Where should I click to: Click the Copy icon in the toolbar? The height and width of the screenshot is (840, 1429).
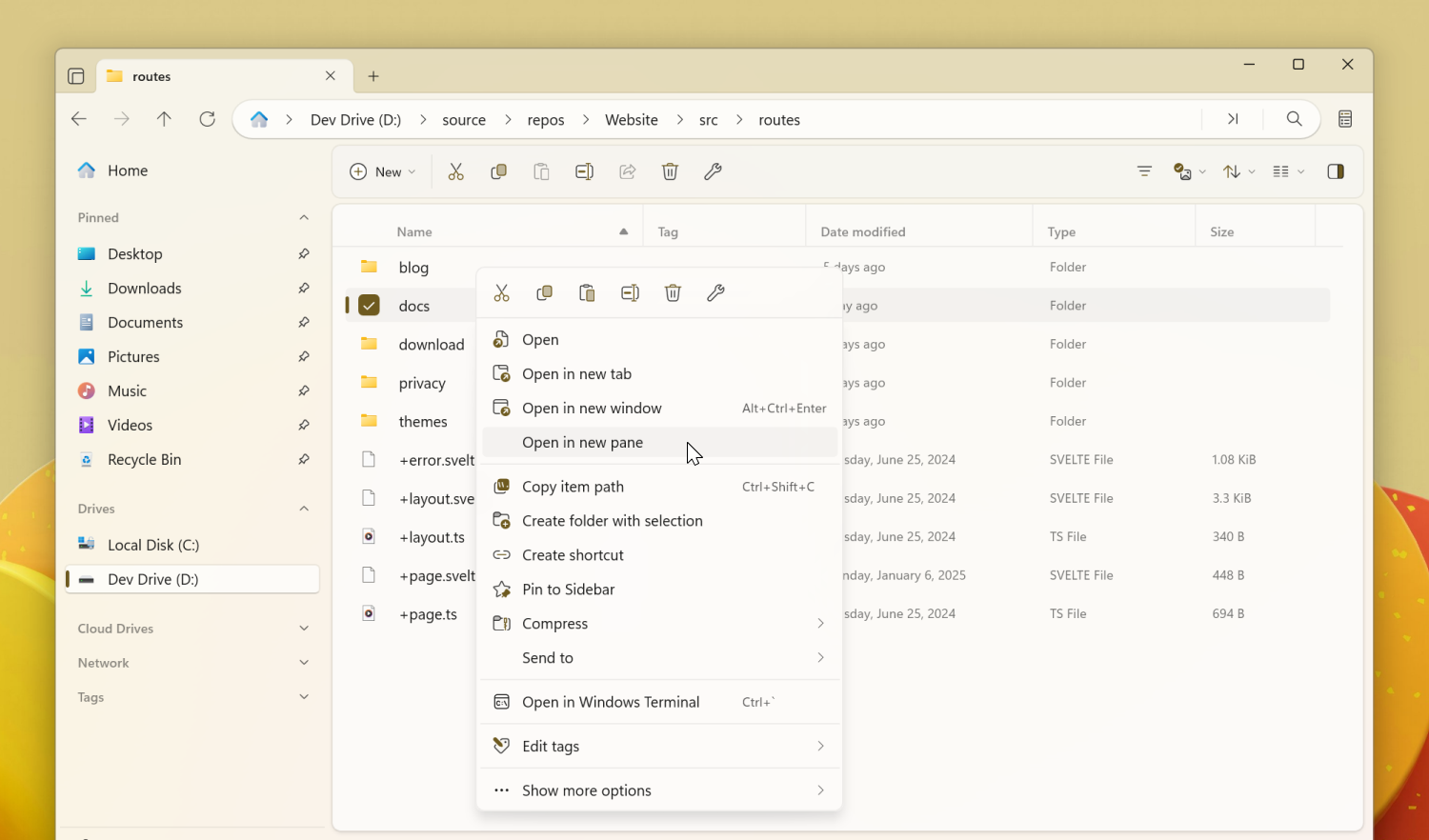click(x=498, y=171)
